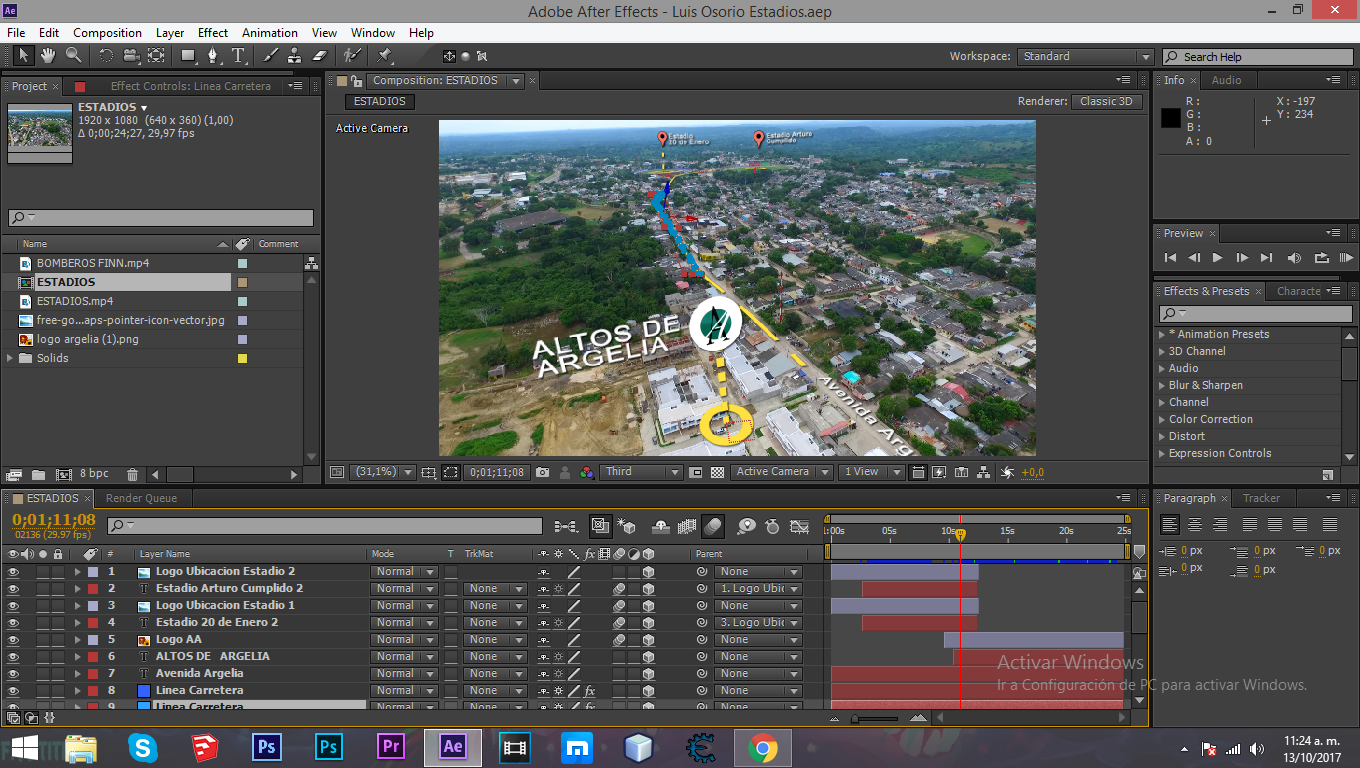This screenshot has height=768, width=1360.
Task: Create a new folder in Project panel
Action: tap(38, 474)
